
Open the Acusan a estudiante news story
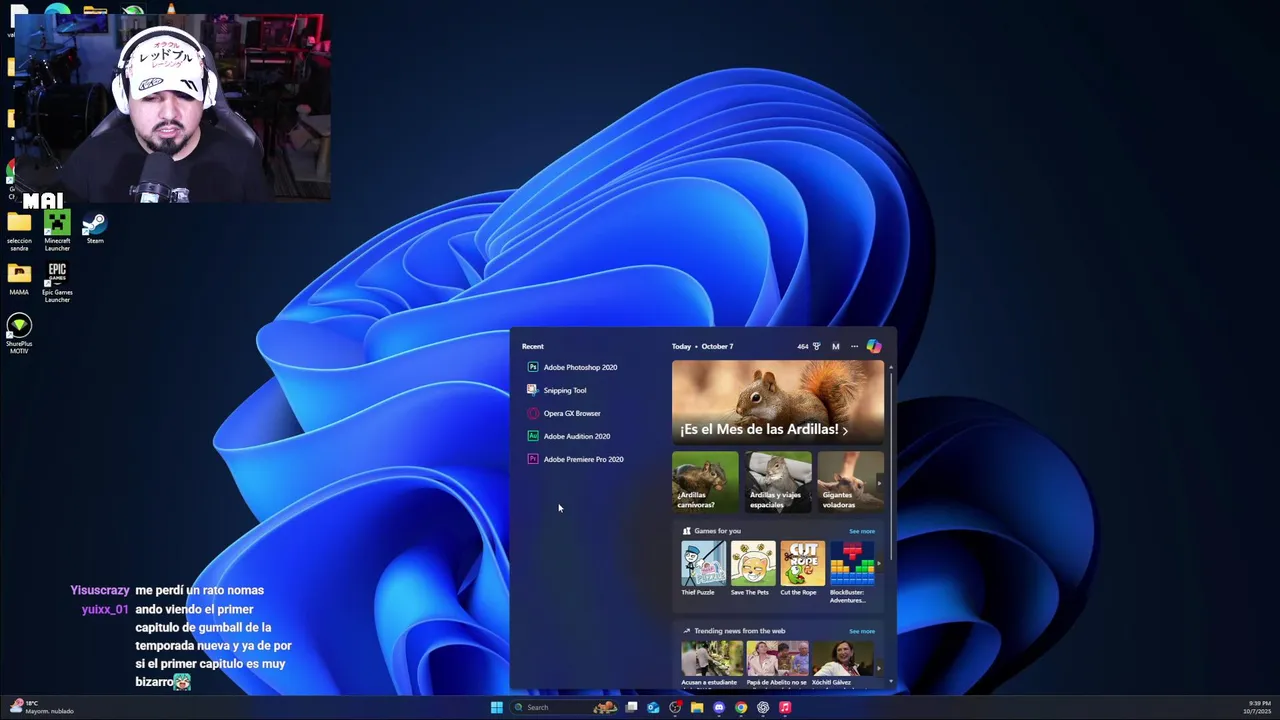point(712,664)
